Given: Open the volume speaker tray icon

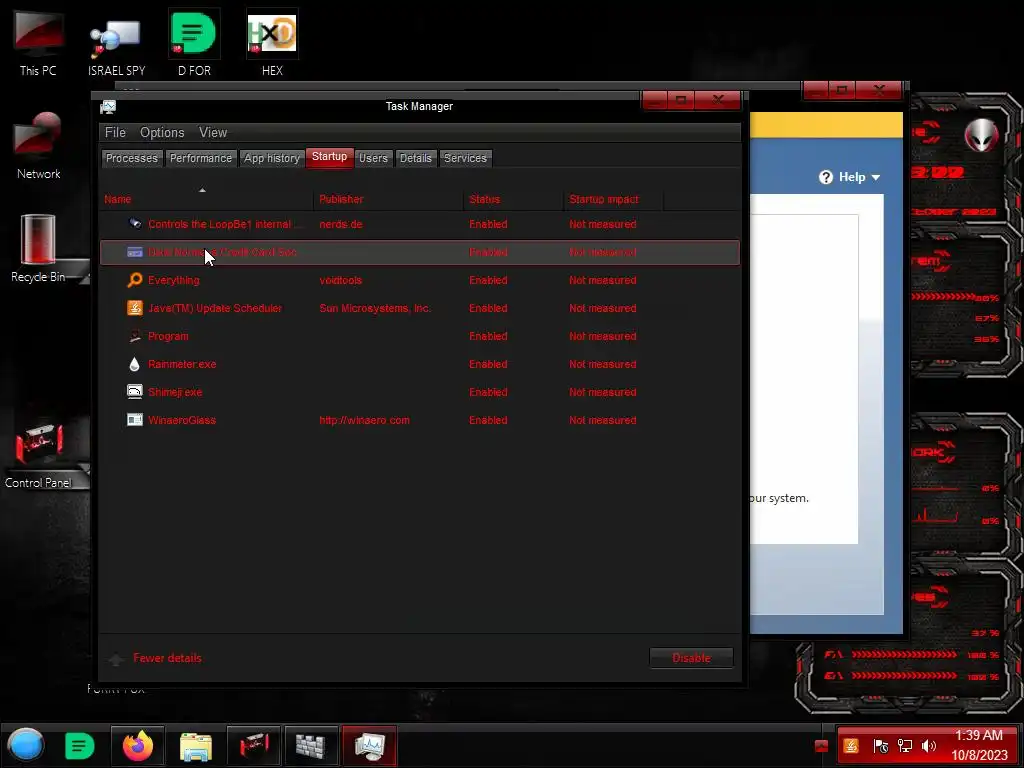Looking at the screenshot, I should (x=929, y=746).
